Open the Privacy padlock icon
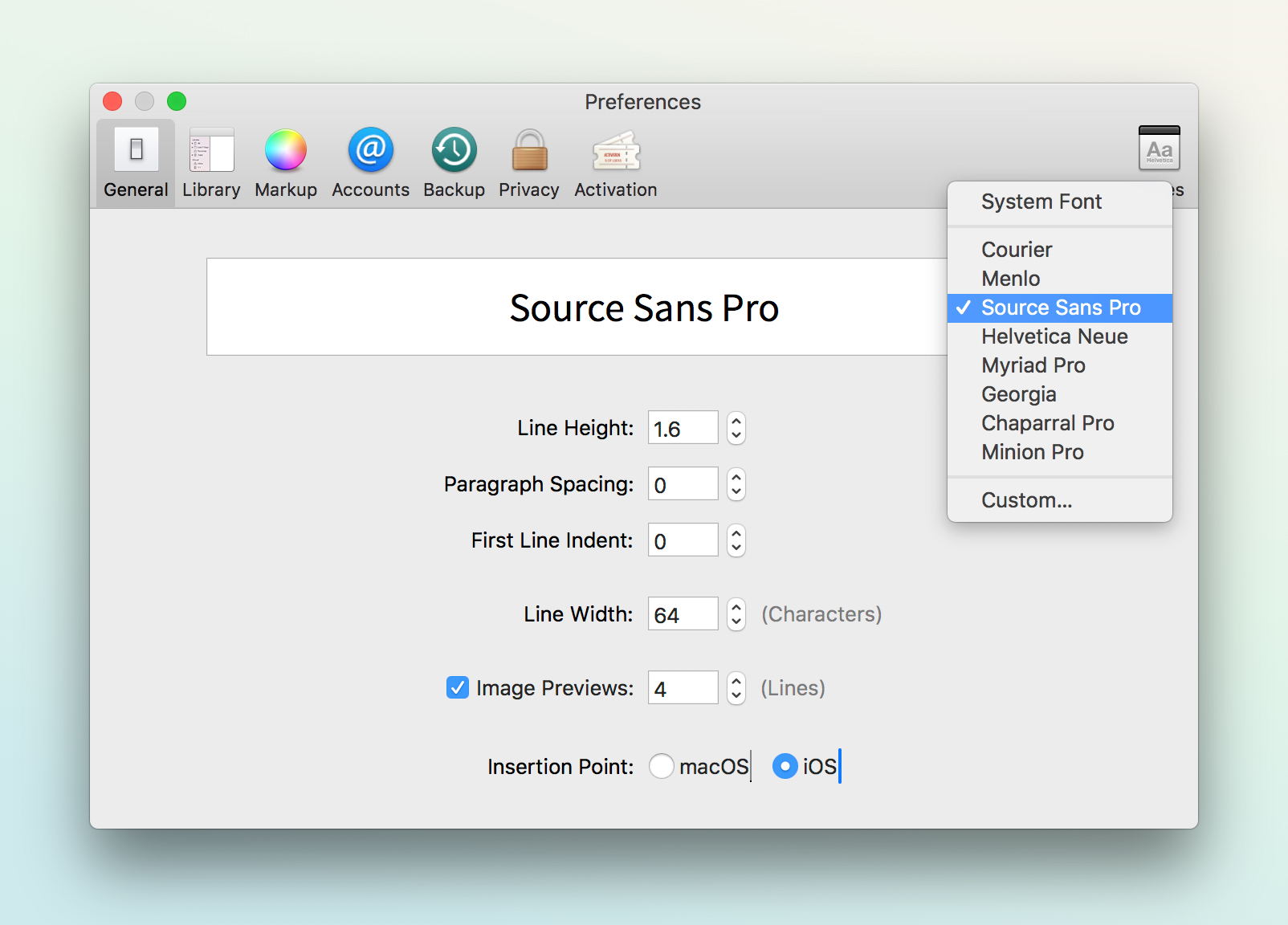 point(530,150)
